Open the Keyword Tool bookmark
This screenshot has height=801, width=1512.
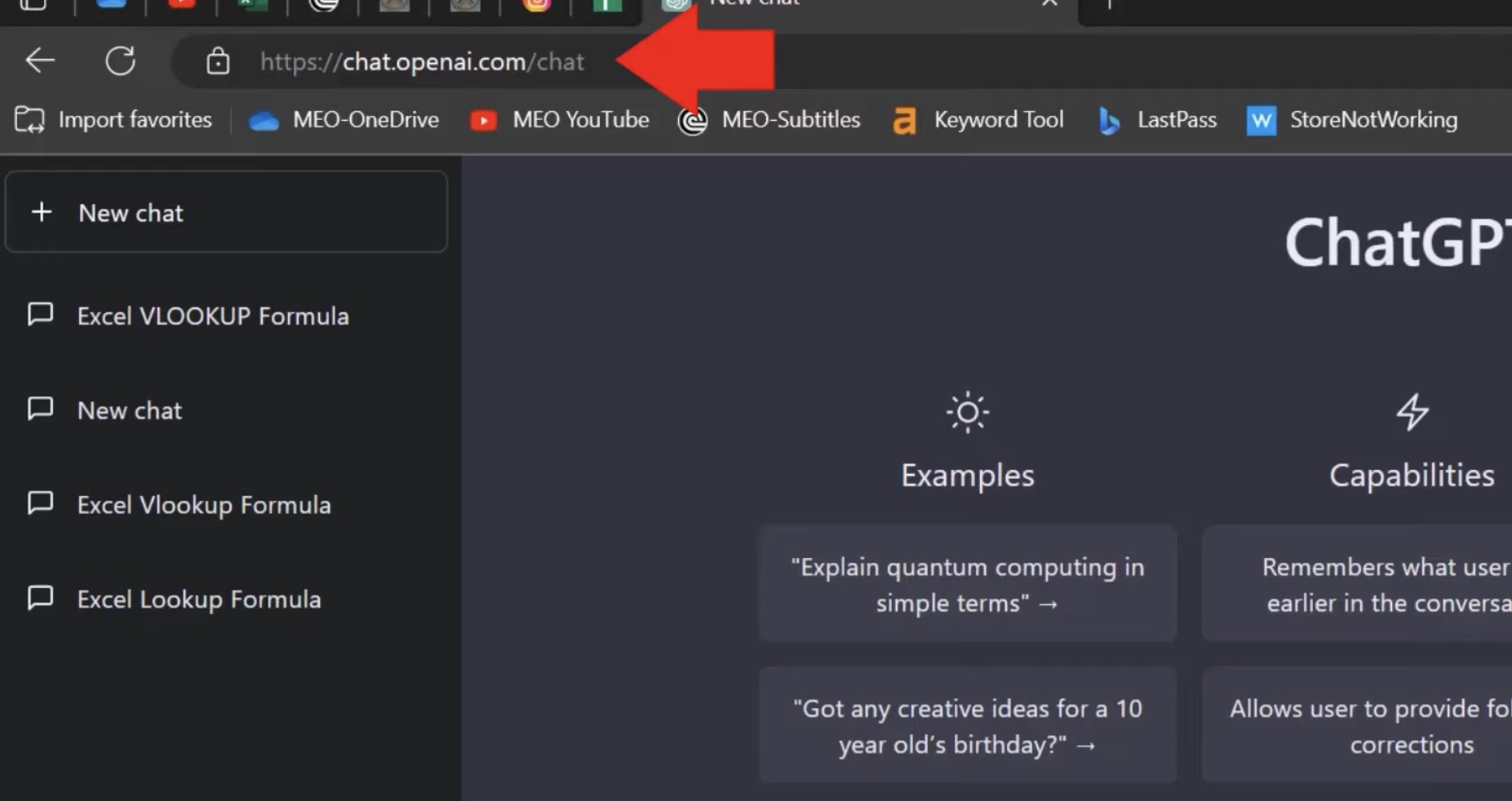pyautogui.click(x=978, y=120)
